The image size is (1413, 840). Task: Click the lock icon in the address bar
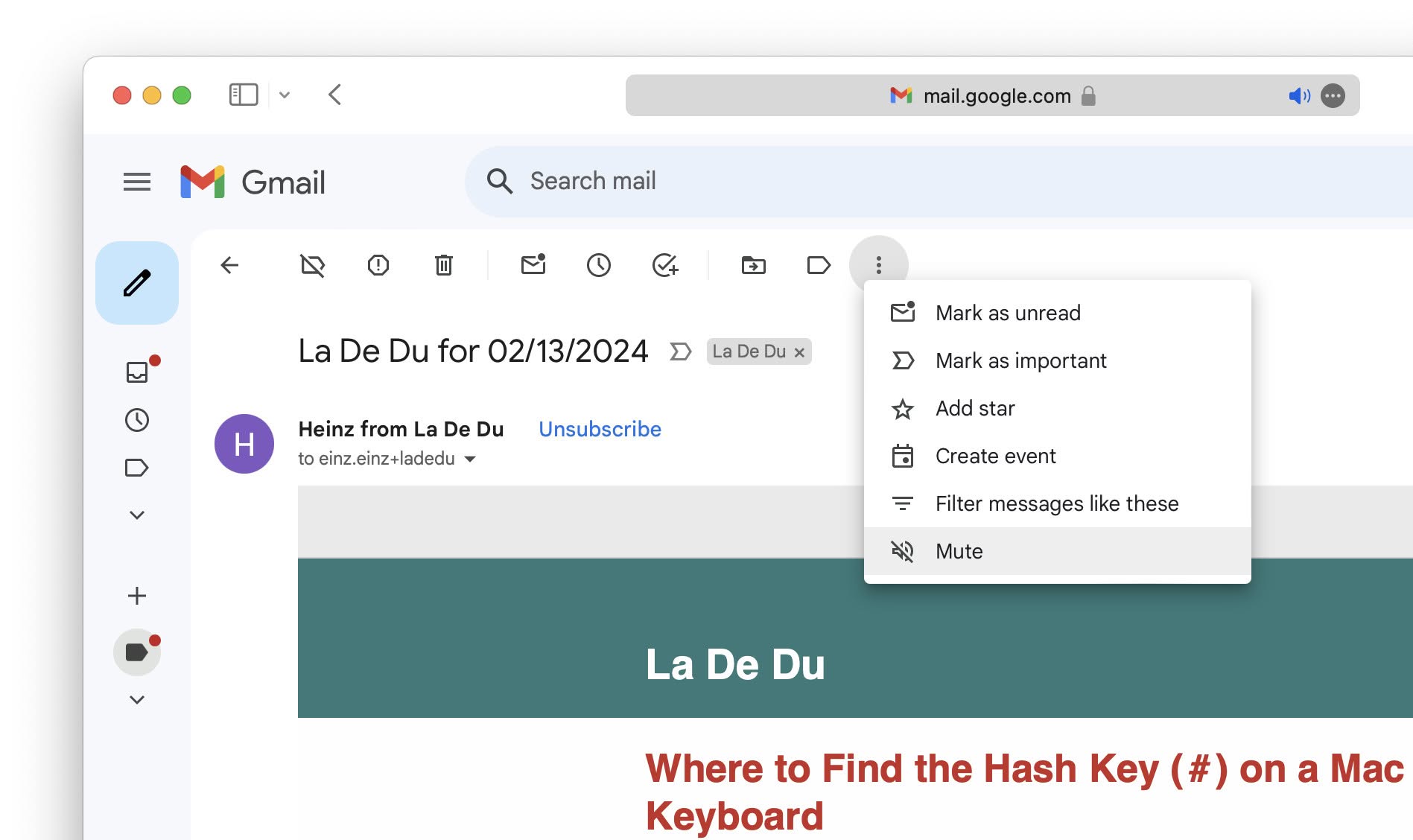pos(1088,95)
